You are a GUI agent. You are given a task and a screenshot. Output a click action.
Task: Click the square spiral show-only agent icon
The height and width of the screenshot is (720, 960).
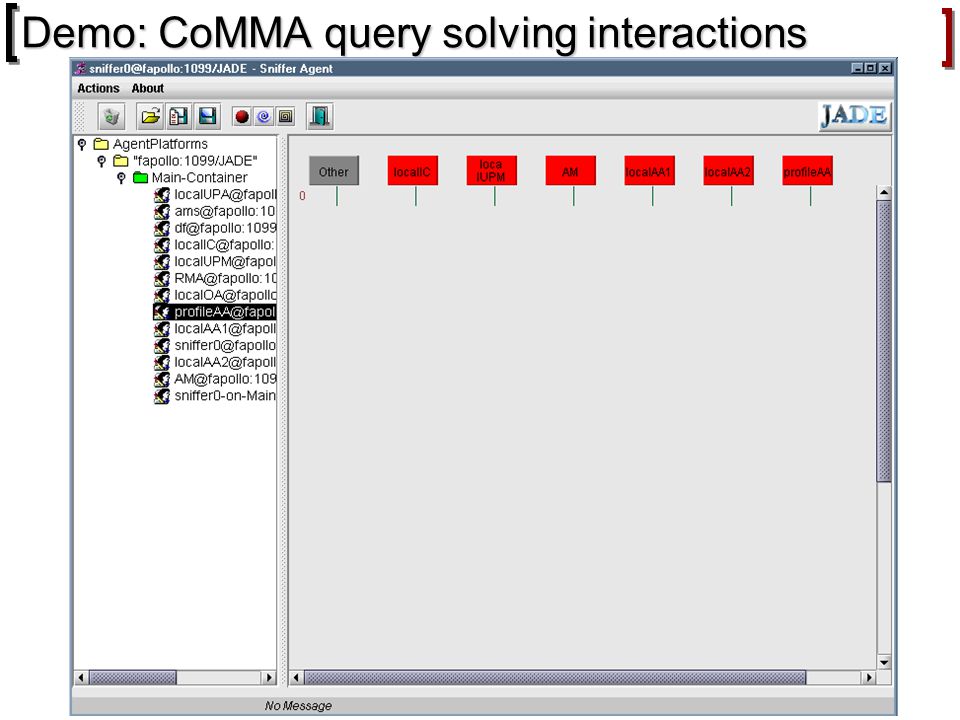tap(285, 116)
